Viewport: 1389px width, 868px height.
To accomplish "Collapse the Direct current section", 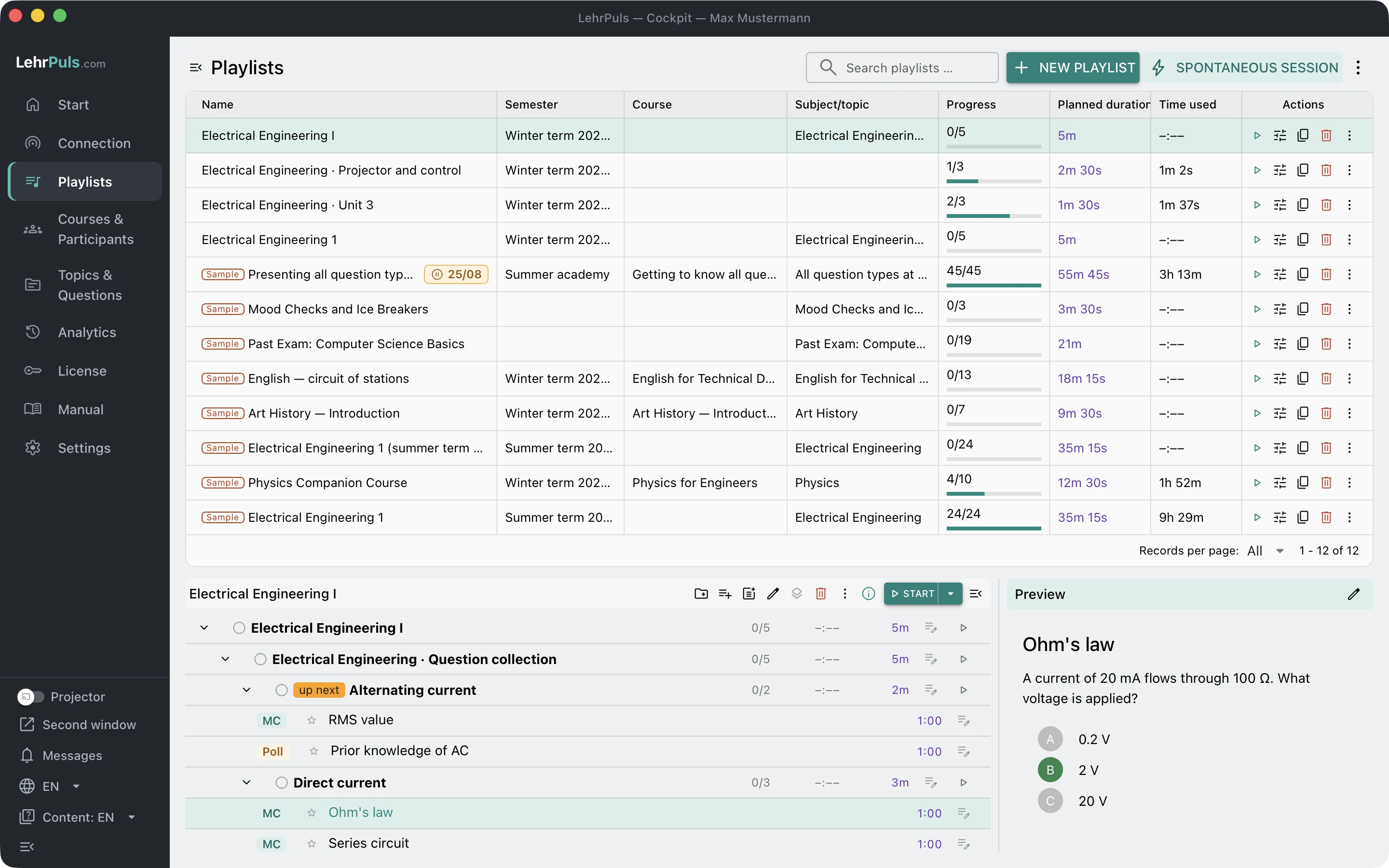I will (246, 783).
